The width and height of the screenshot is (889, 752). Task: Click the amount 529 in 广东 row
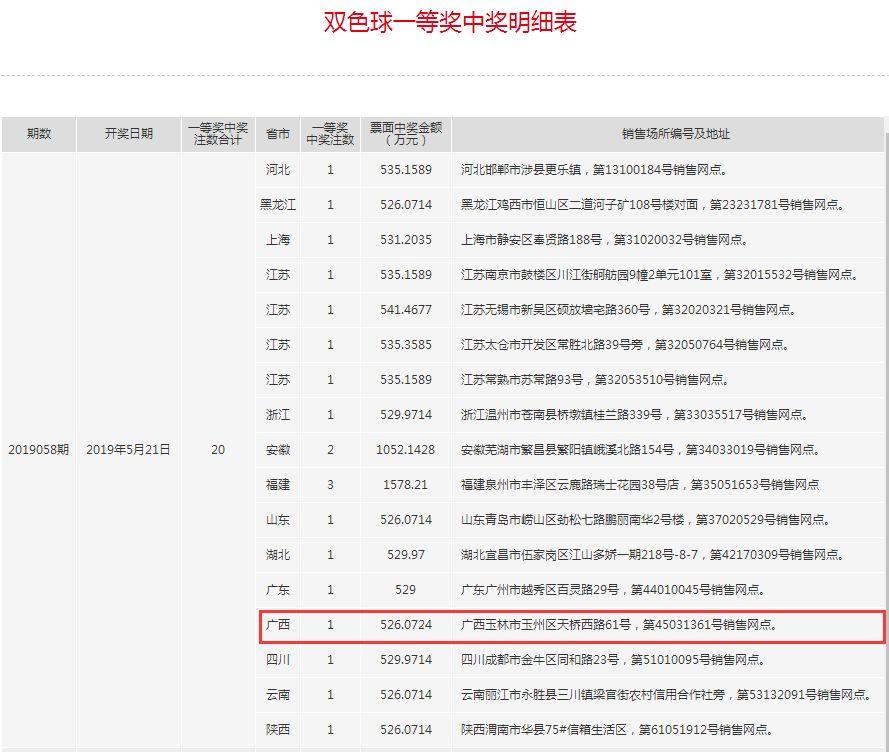click(405, 590)
